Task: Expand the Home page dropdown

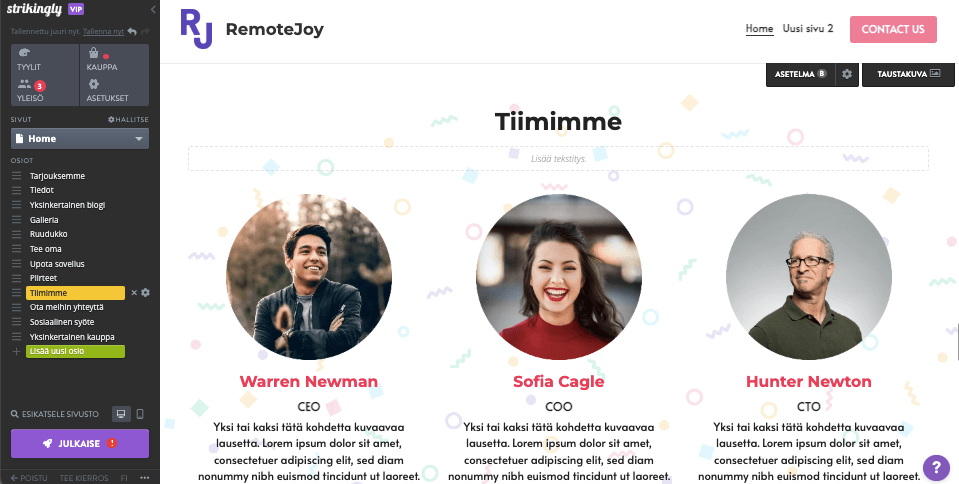Action: point(80,139)
